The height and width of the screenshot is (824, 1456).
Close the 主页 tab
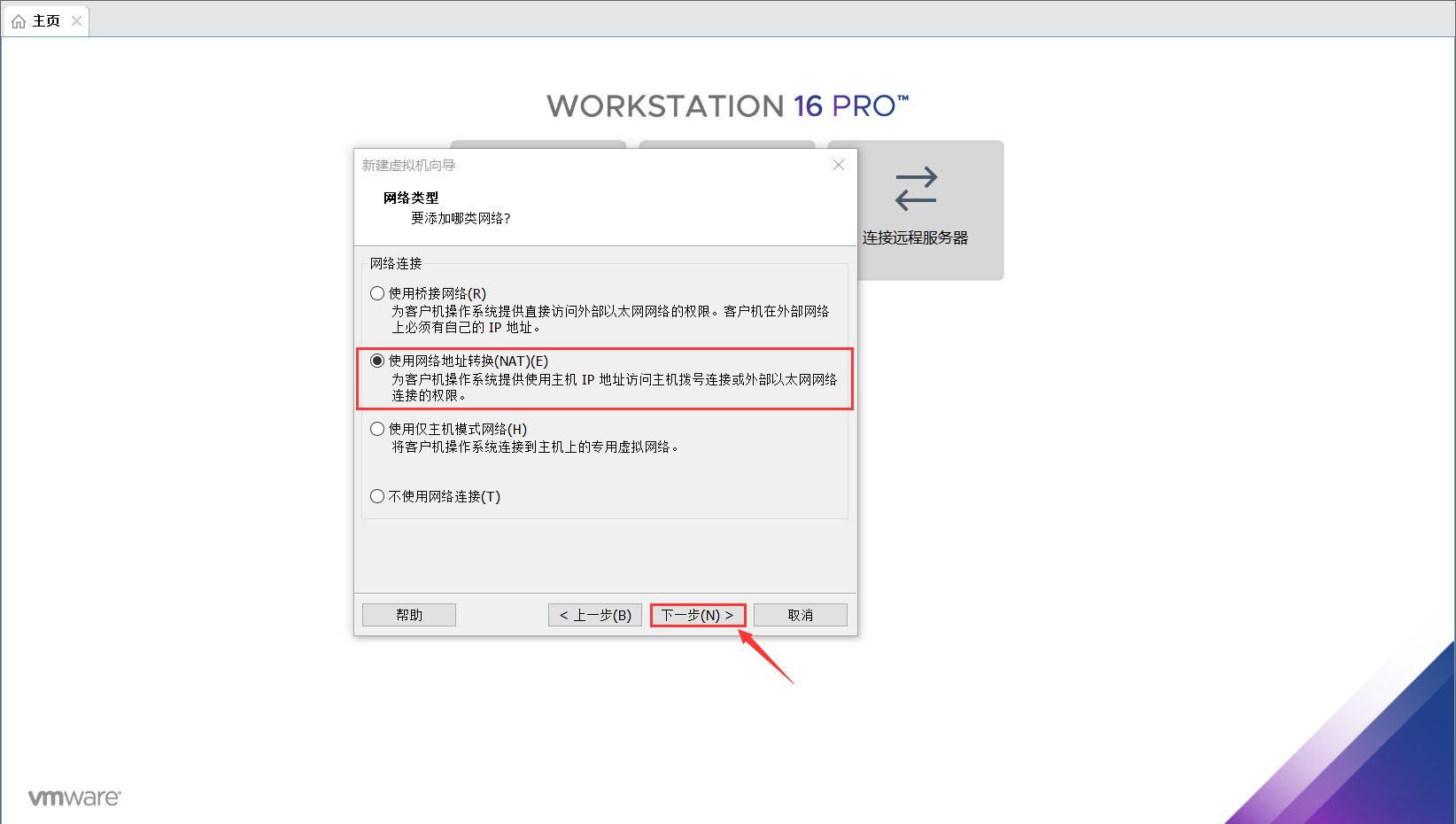pyautogui.click(x=76, y=20)
